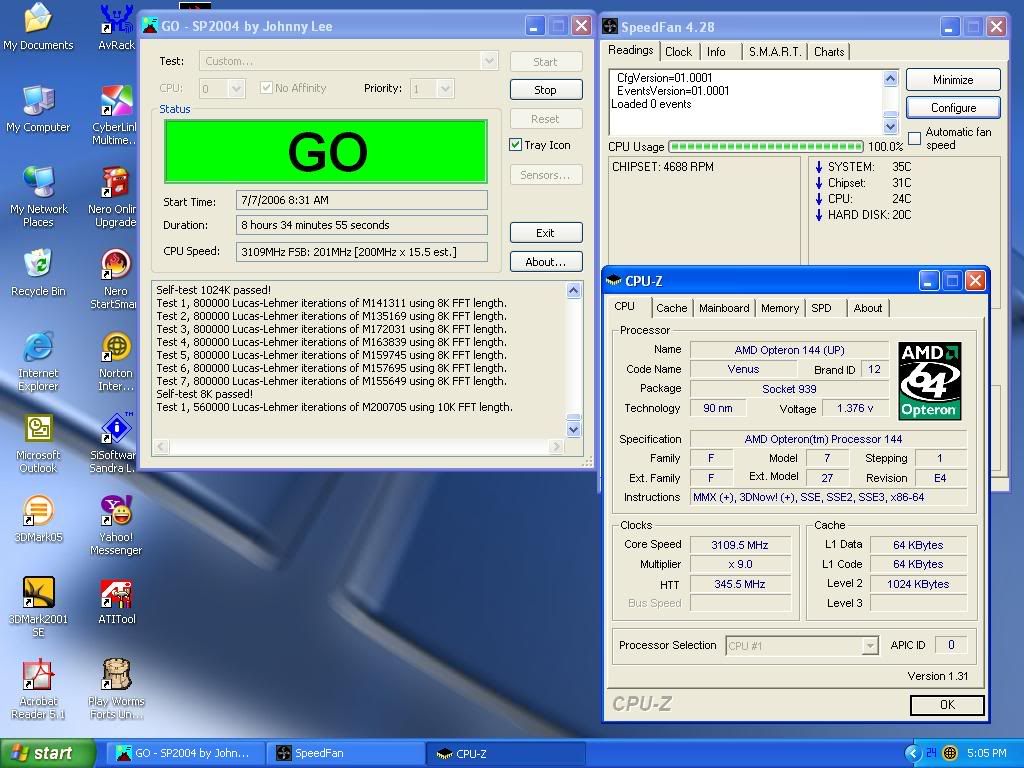Expand hidden system tray icons arrow
The image size is (1024, 768).
coord(912,753)
